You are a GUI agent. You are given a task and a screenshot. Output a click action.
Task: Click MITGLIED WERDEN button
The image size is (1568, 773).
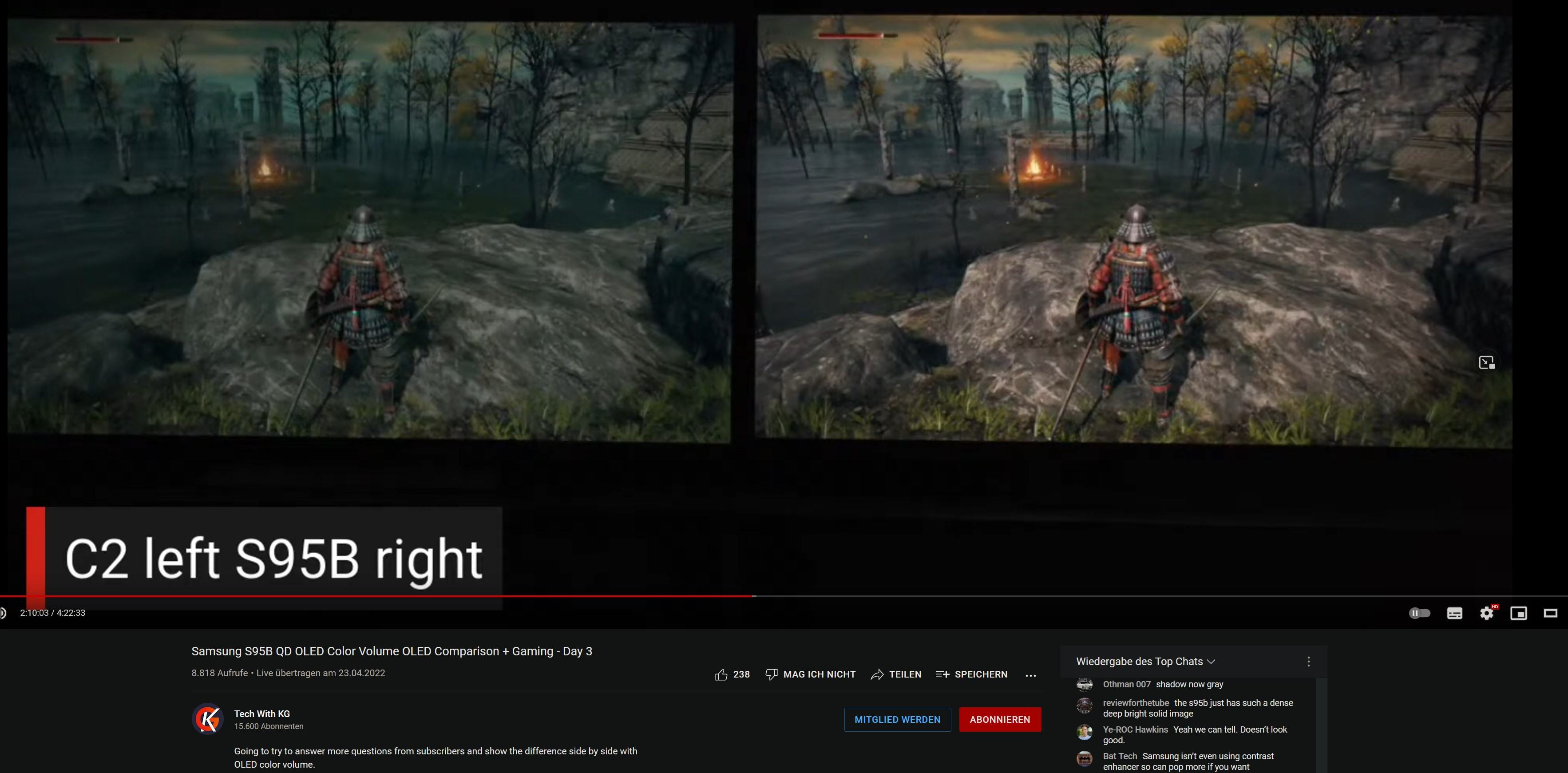coord(897,719)
